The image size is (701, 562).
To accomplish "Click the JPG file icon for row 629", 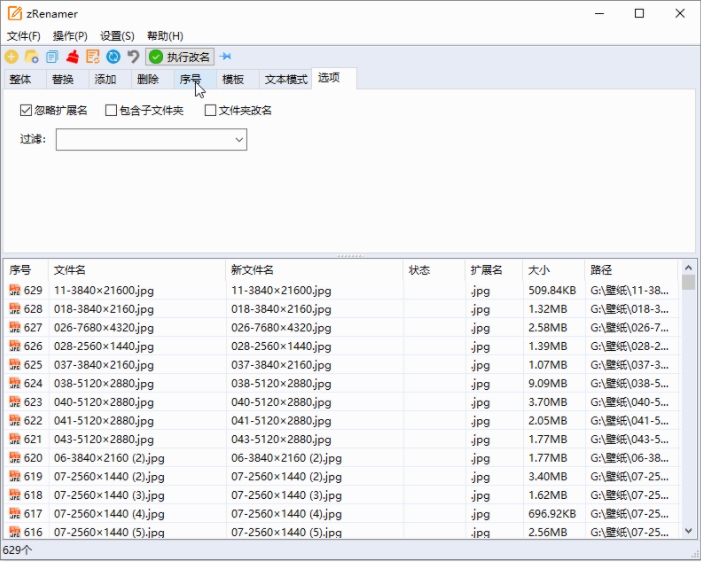I will click(x=15, y=290).
